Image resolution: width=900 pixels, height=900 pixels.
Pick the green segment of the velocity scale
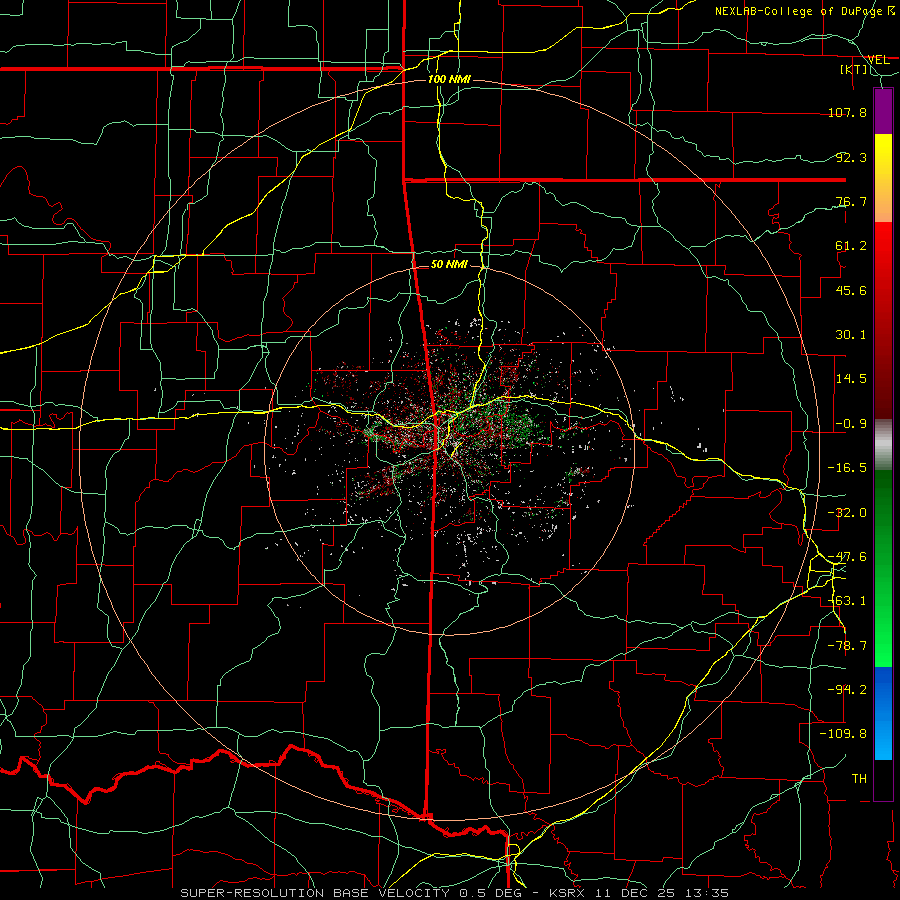pos(883,568)
